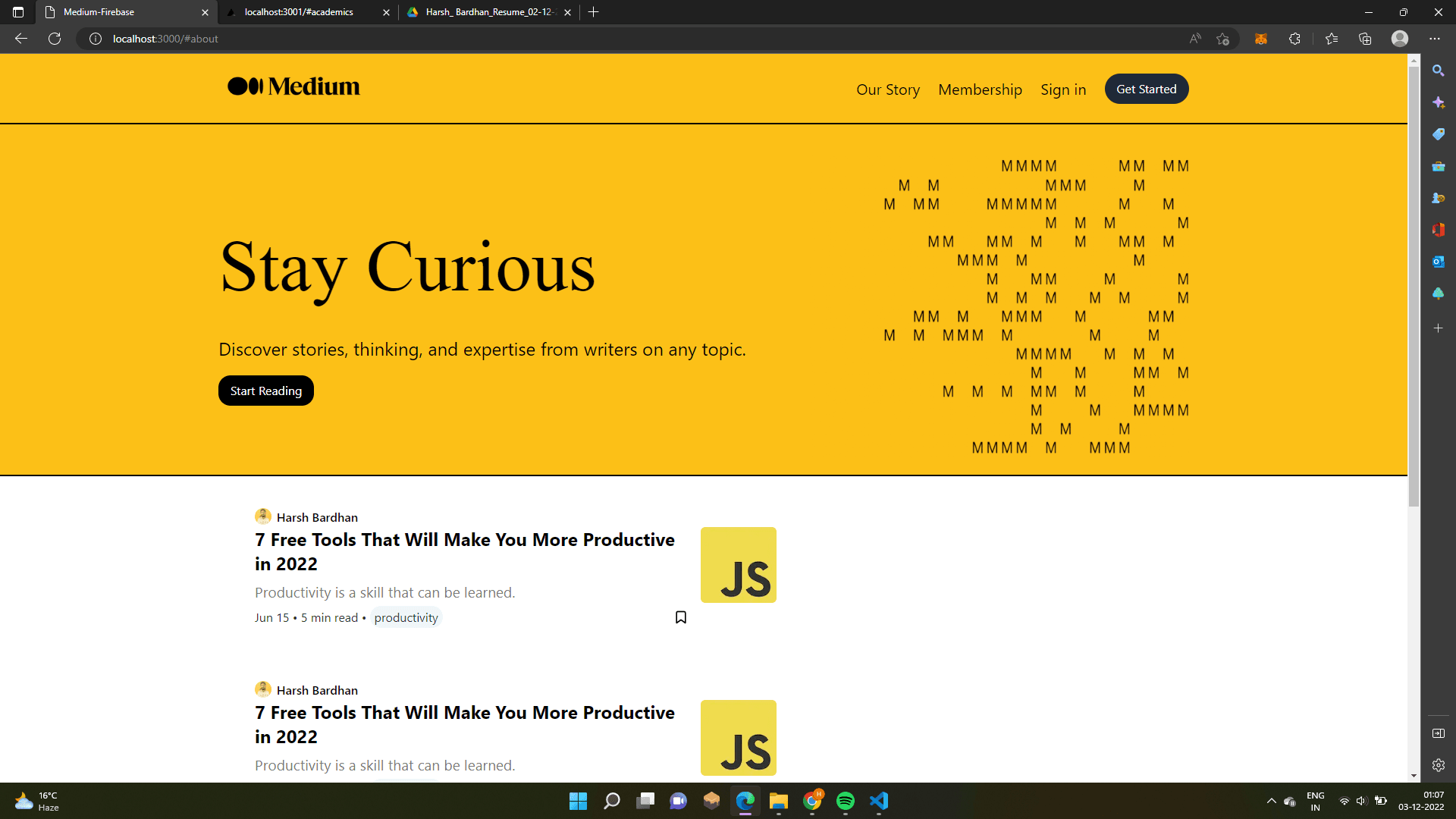Open browser Extensions puzzle icon
Image resolution: width=1456 pixels, height=819 pixels.
[1294, 39]
